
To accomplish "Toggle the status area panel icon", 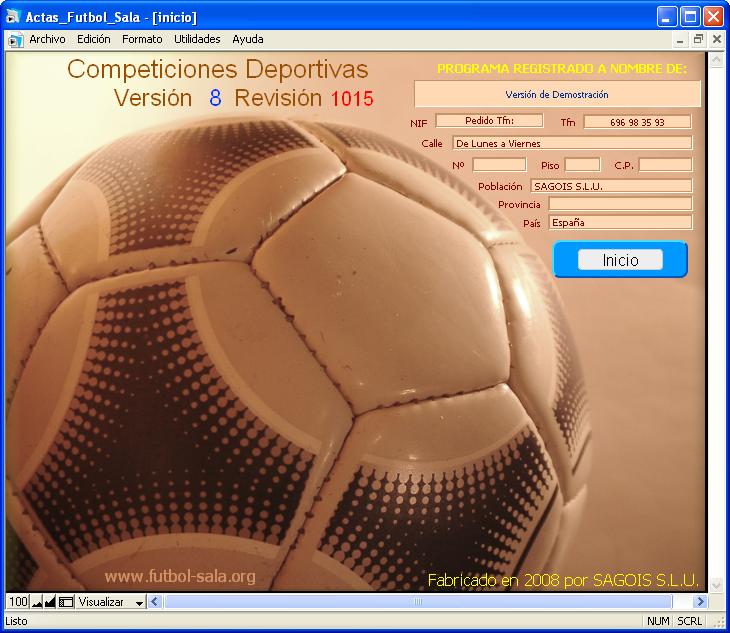I will (x=66, y=602).
